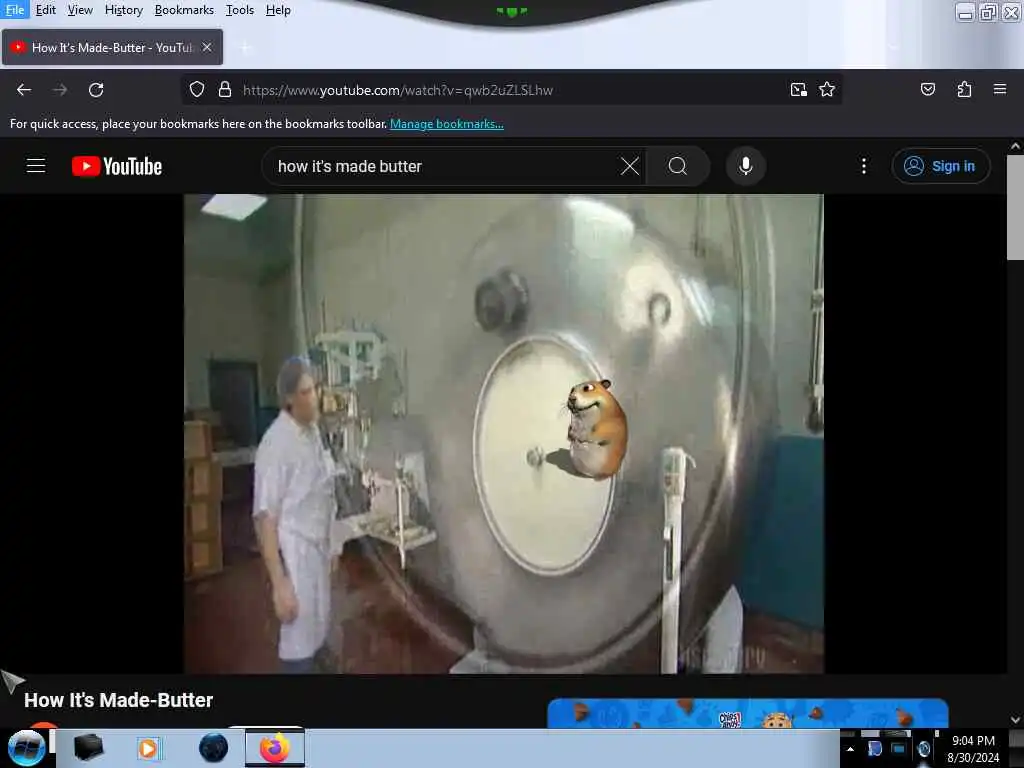Open the YouTube guide hamburger menu
This screenshot has width=1024, height=768.
[x=36, y=166]
